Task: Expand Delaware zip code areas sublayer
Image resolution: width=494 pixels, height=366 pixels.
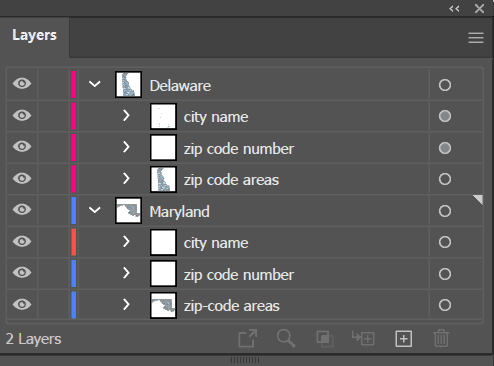Action: (126, 179)
